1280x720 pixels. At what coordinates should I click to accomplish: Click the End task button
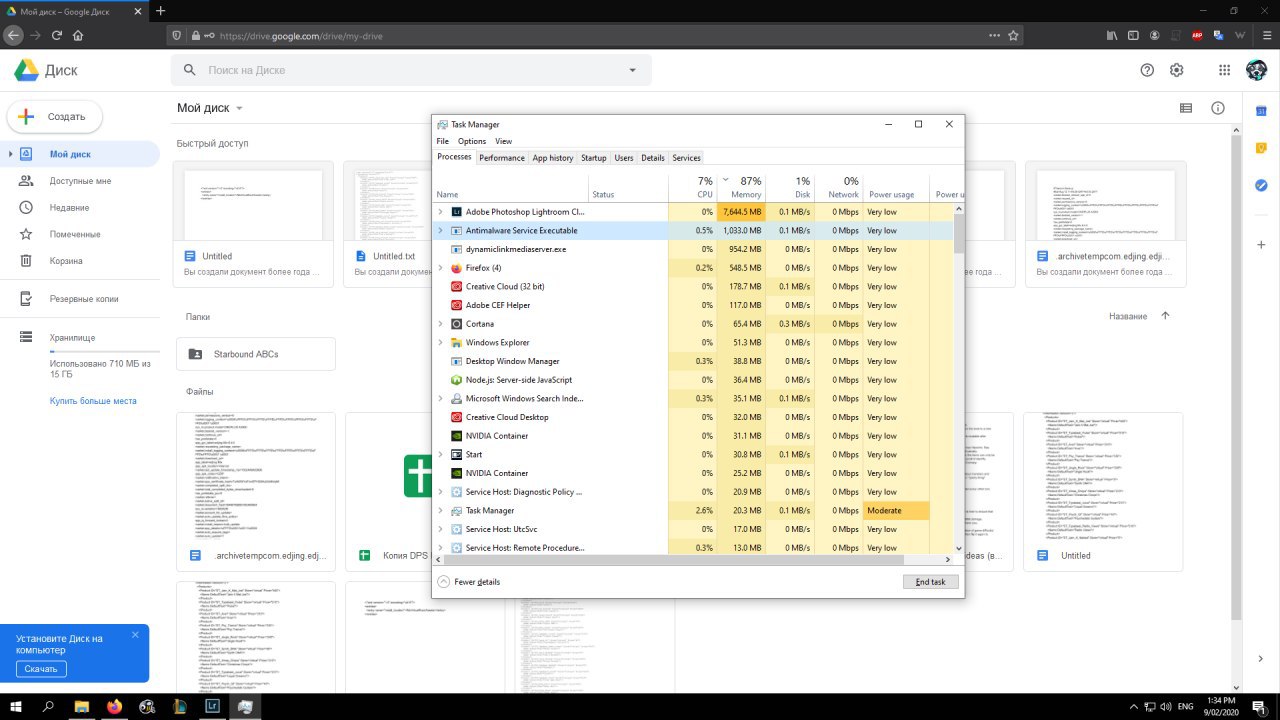click(930, 582)
